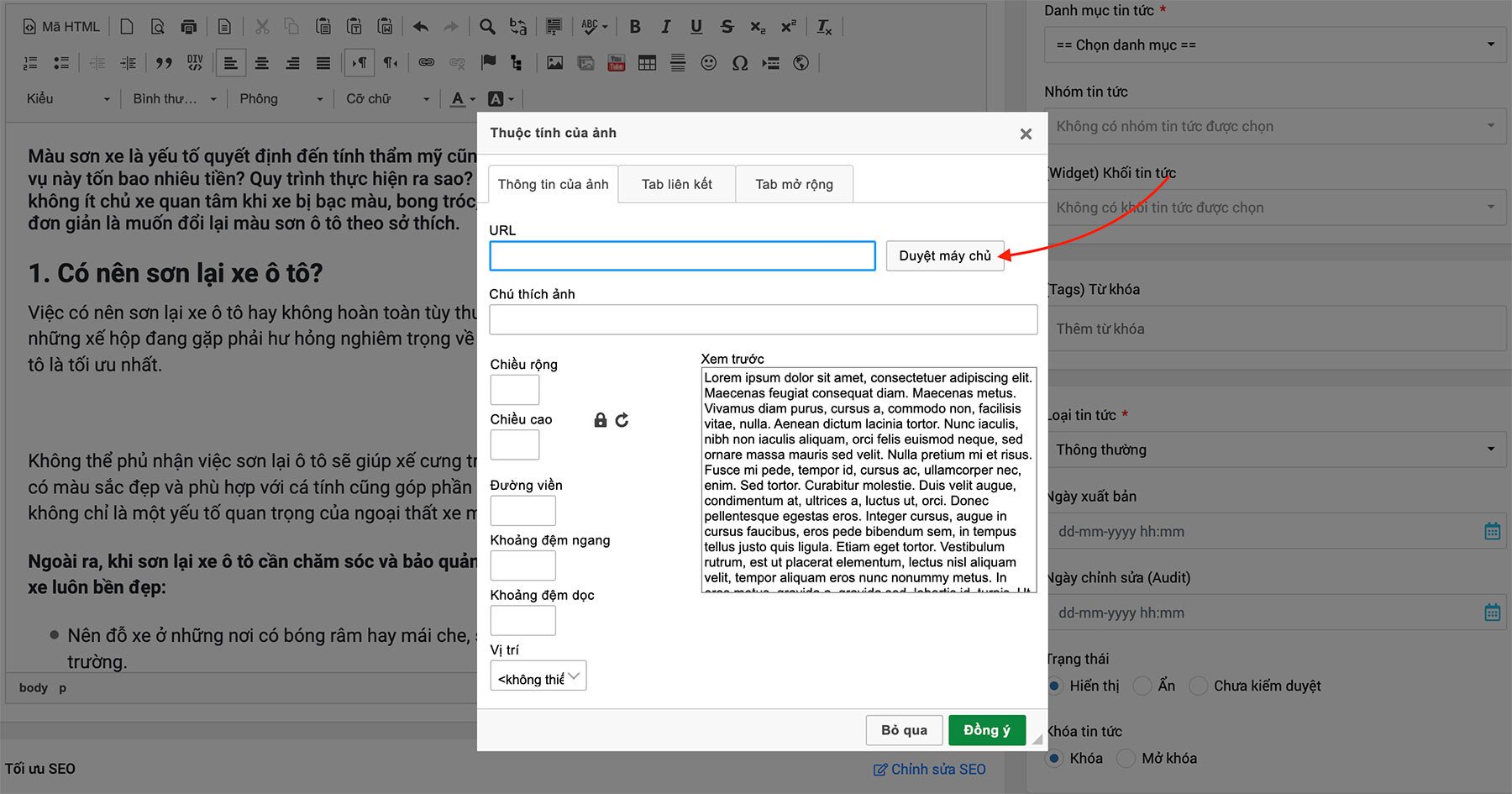Open the text color picker
The height and width of the screenshot is (794, 1512).
(x=462, y=99)
